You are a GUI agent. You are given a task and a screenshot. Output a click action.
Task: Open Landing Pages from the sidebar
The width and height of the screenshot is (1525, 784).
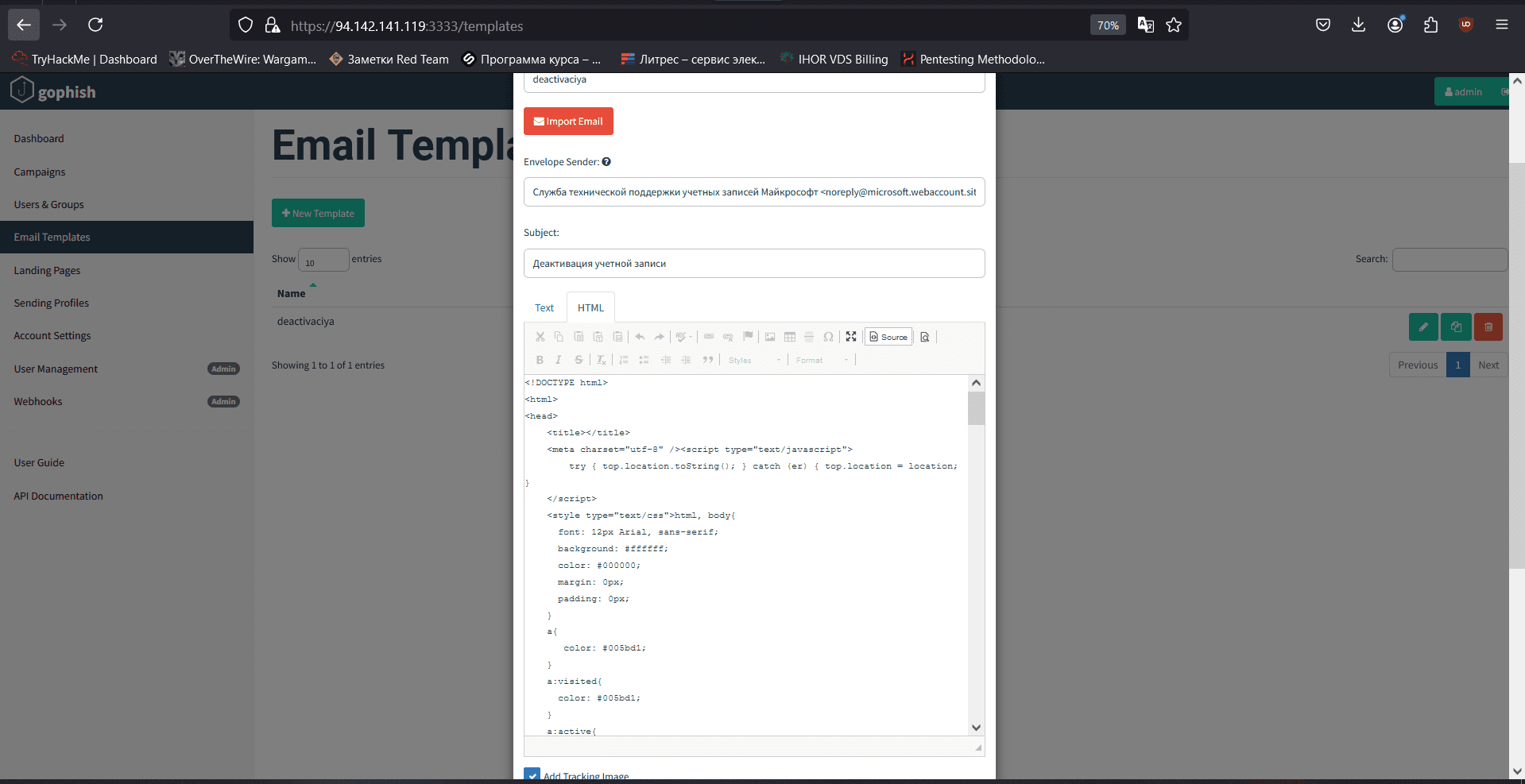coord(47,270)
